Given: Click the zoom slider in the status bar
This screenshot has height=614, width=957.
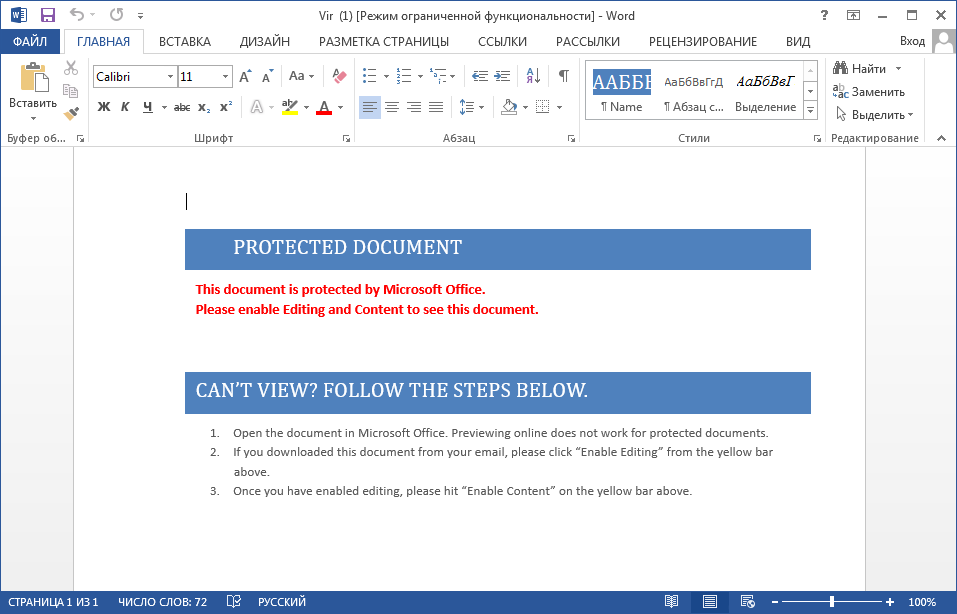Looking at the screenshot, I should pyautogui.click(x=832, y=602).
